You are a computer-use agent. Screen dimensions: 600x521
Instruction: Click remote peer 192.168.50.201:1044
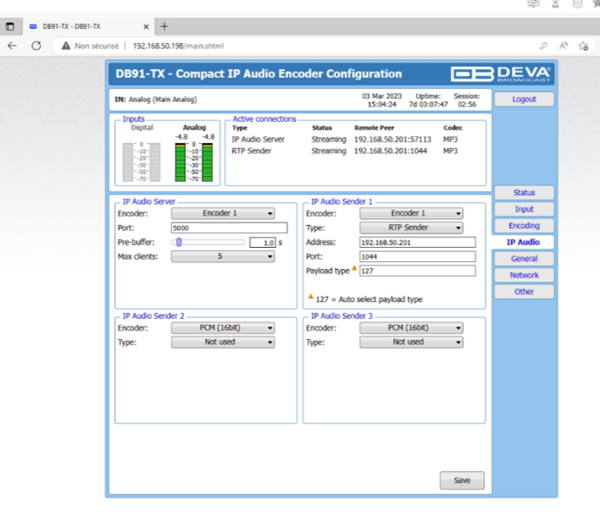390,151
